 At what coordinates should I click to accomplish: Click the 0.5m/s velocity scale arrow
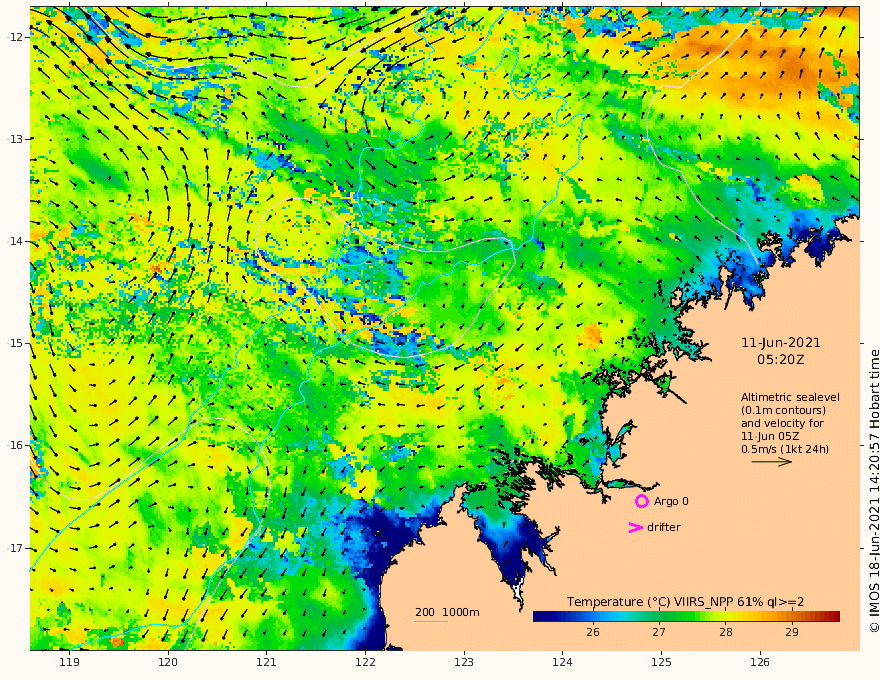click(x=772, y=462)
